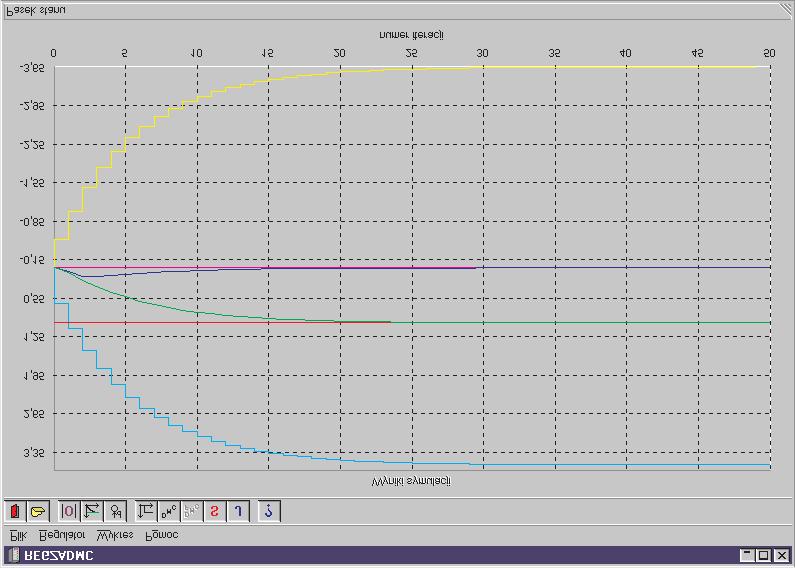Open the Regulator menu
The width and height of the screenshot is (795, 568).
(62, 535)
